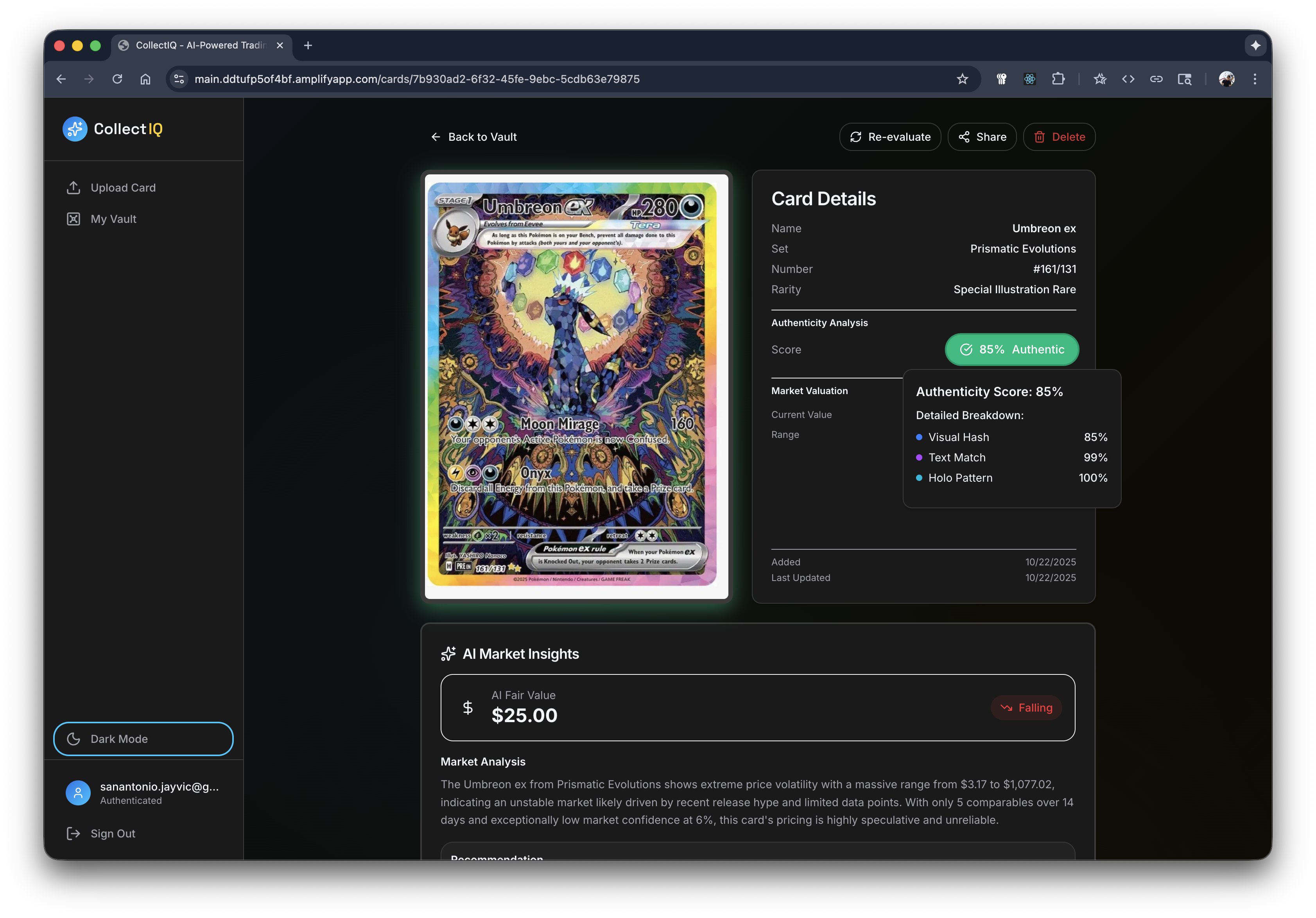This screenshot has height=918, width=1316.
Task: Click the user avatar icon
Action: [x=78, y=792]
